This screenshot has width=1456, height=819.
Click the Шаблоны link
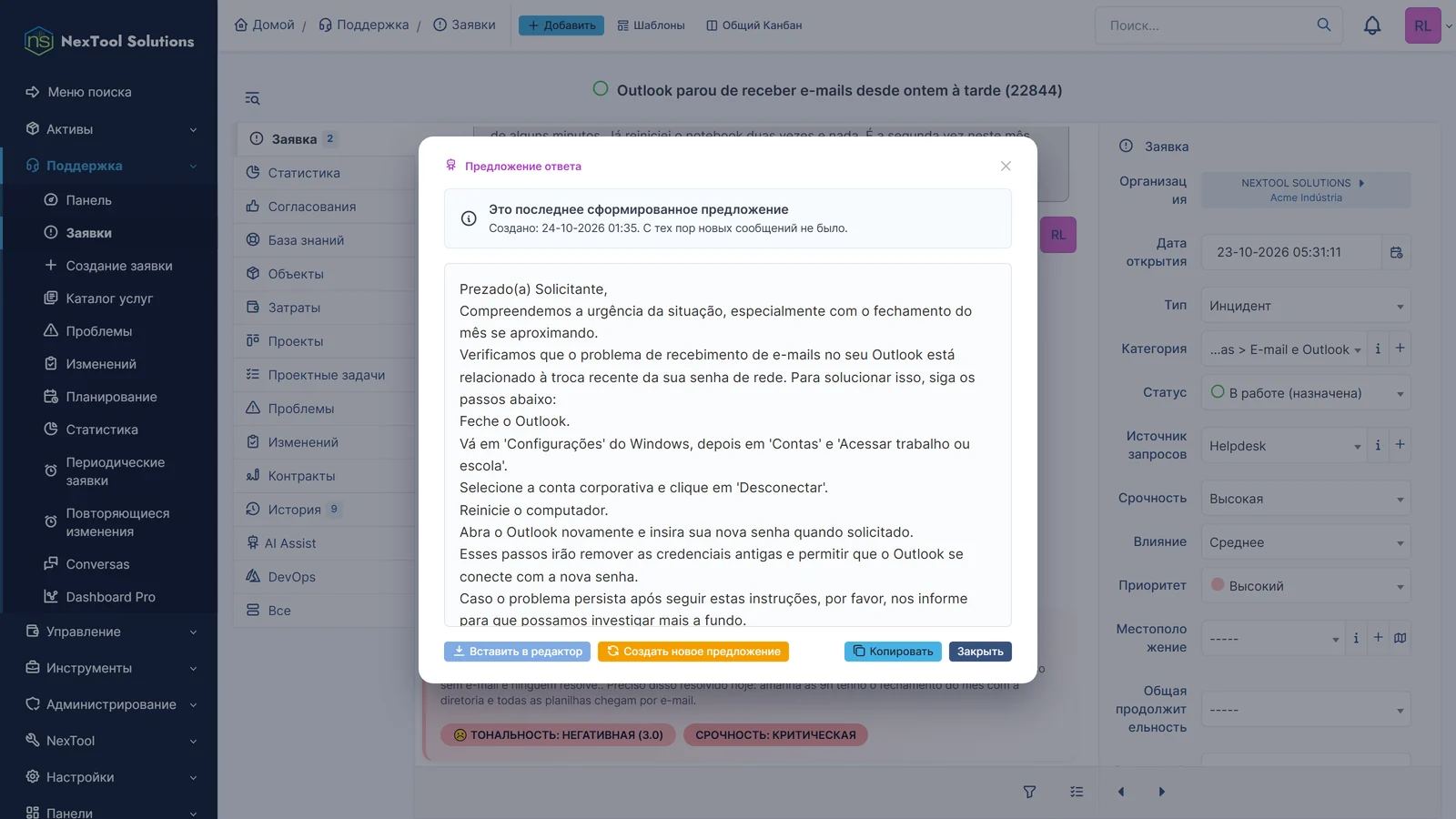[651, 25]
